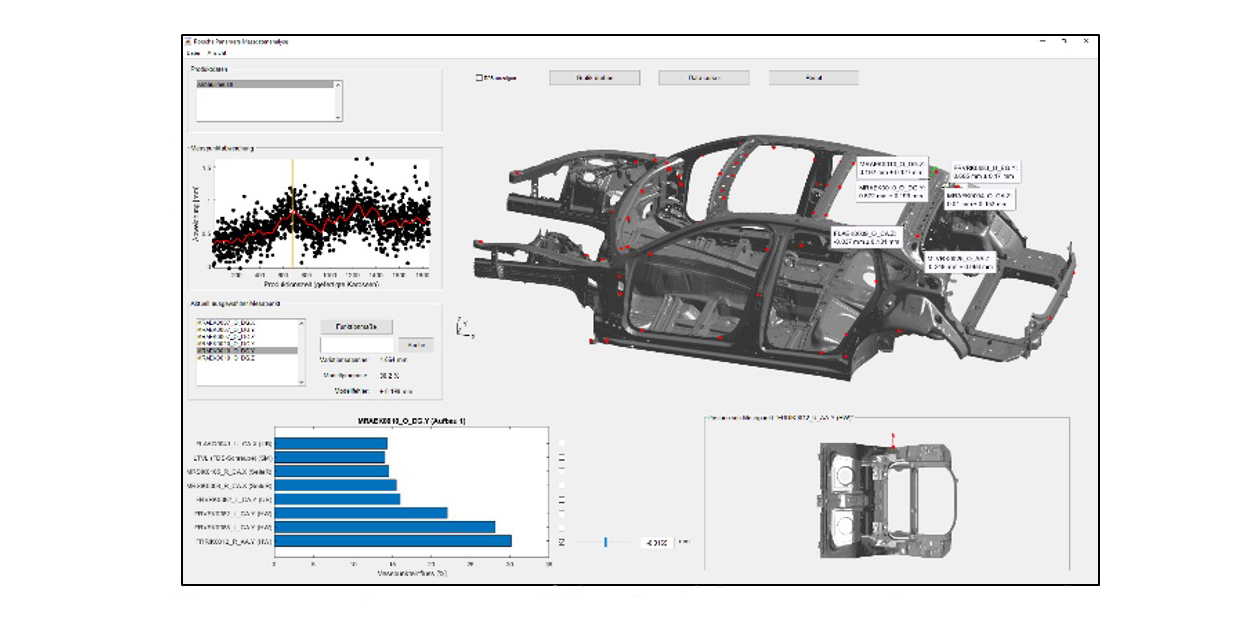
Task: Toggle the checkbox left of the top button row
Action: 478,78
